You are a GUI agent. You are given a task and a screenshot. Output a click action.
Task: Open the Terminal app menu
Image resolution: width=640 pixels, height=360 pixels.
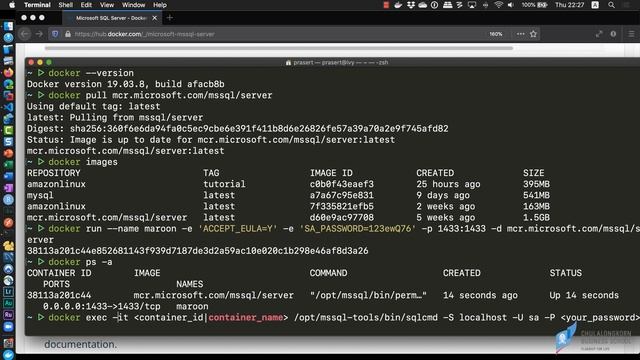tap(37, 5)
